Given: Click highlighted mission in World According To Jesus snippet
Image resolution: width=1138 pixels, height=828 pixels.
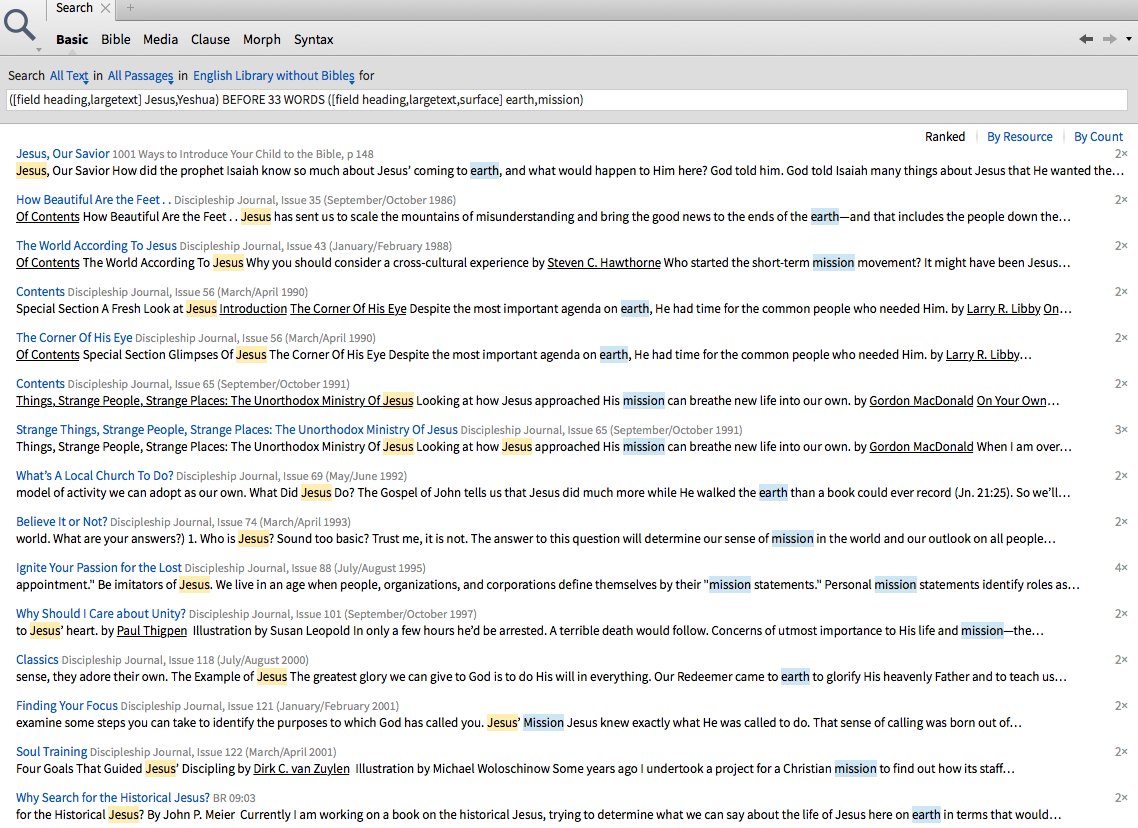Looking at the screenshot, I should 833,263.
